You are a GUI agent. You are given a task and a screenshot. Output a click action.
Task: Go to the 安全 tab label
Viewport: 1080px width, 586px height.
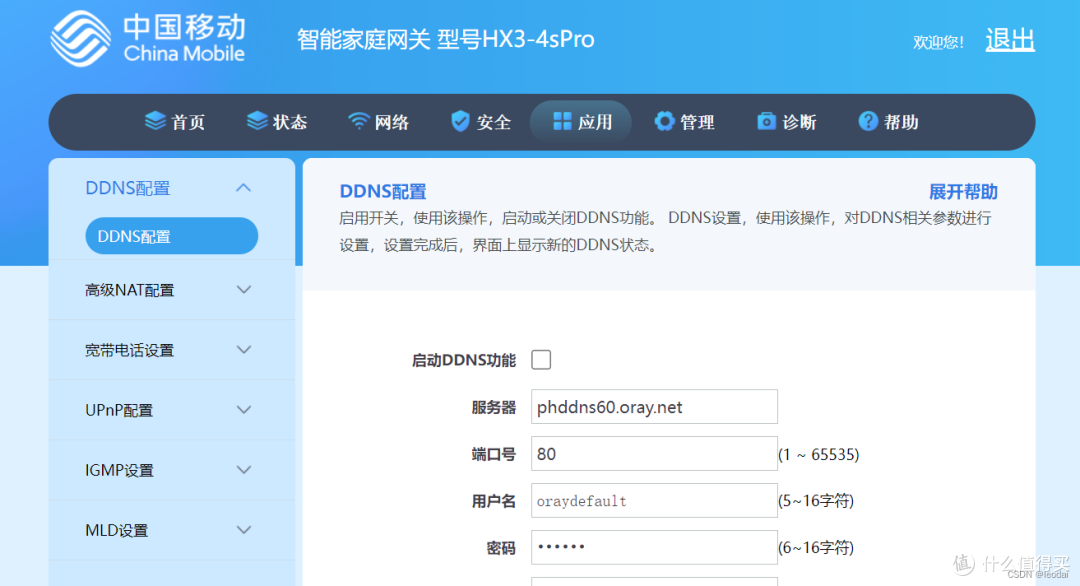[494, 123]
